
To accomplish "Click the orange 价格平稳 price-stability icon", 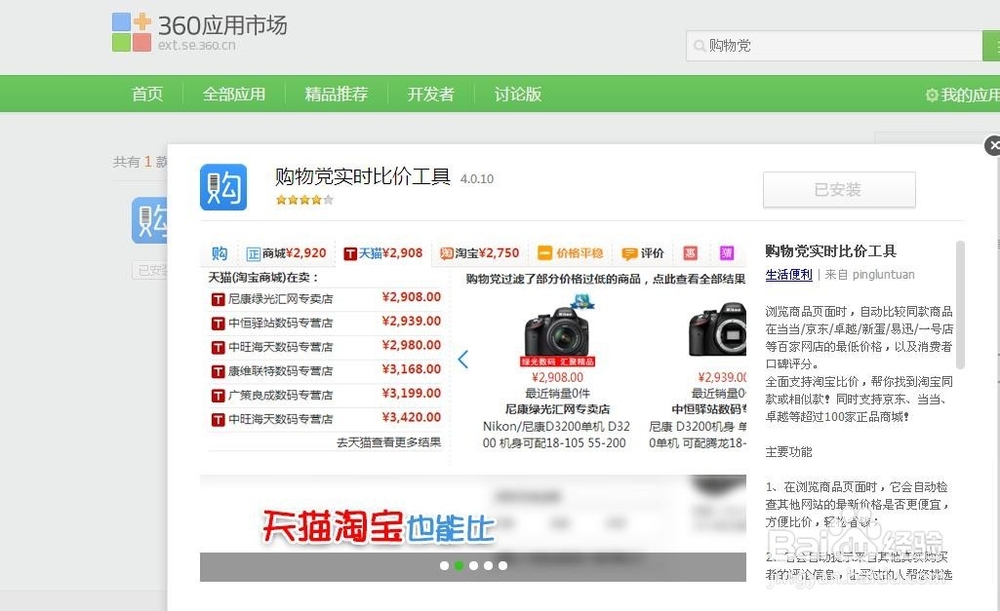I will click(x=568, y=253).
